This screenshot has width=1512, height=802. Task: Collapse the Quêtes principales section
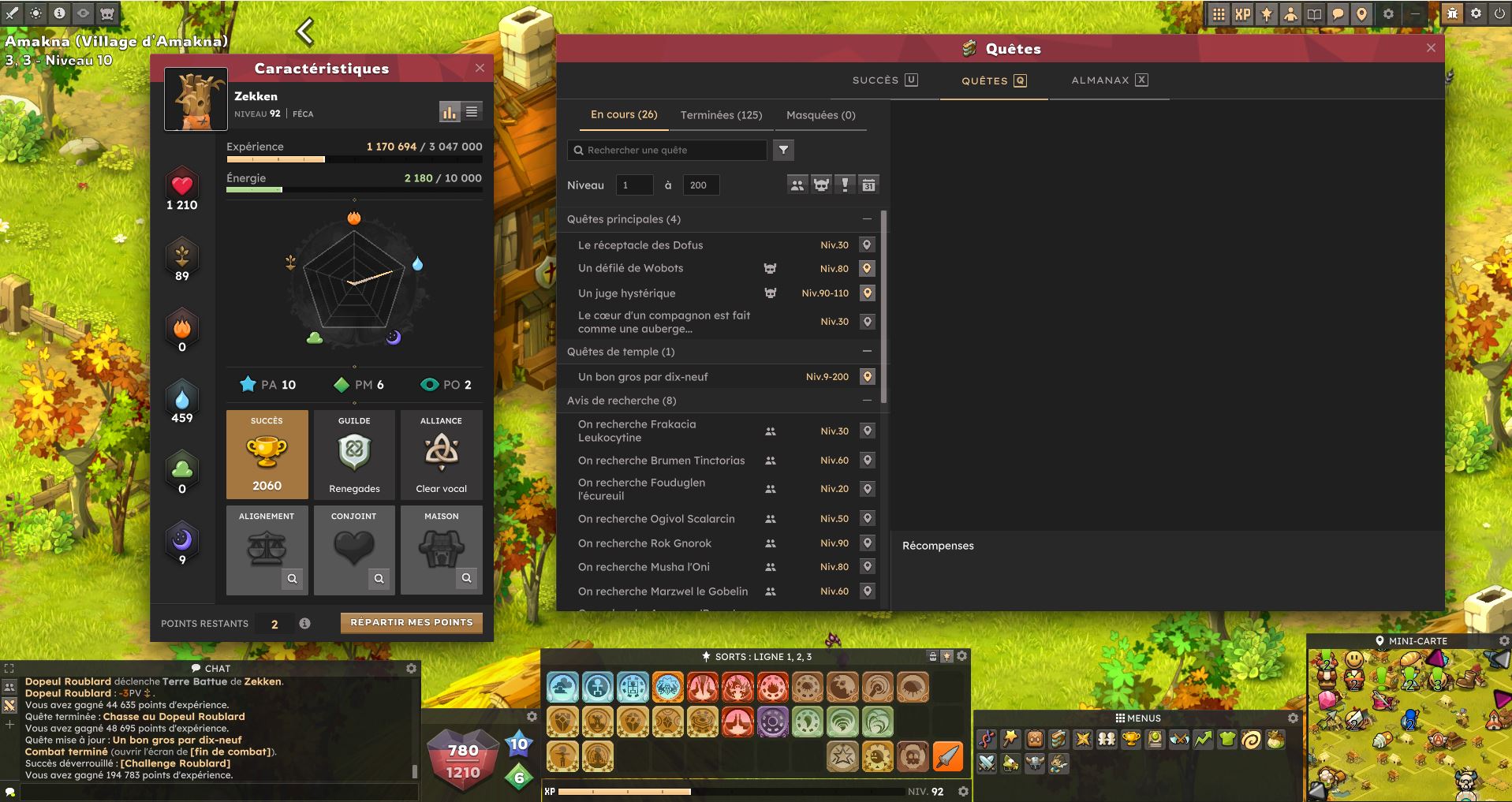click(868, 218)
